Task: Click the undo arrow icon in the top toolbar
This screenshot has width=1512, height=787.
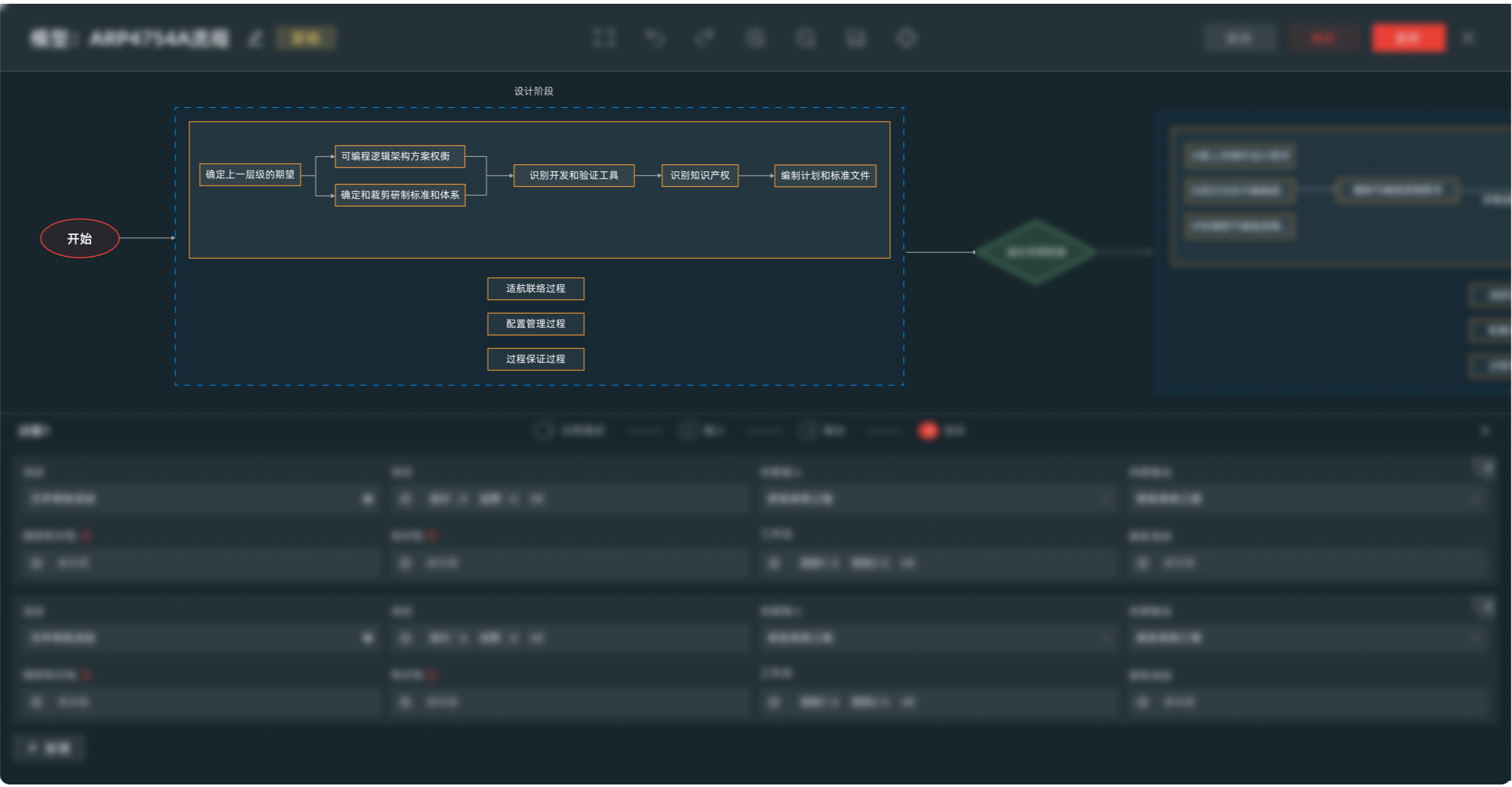Action: (655, 38)
